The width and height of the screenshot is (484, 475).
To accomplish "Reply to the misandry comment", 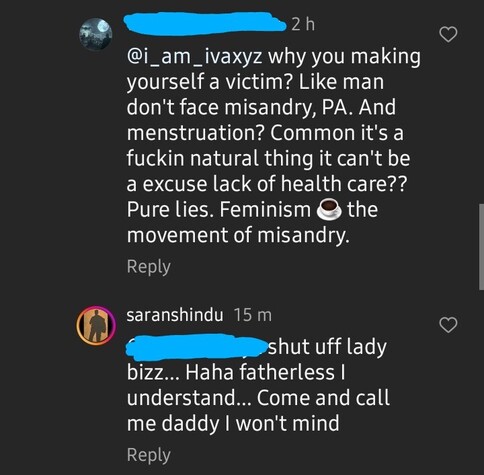I will point(149,267).
